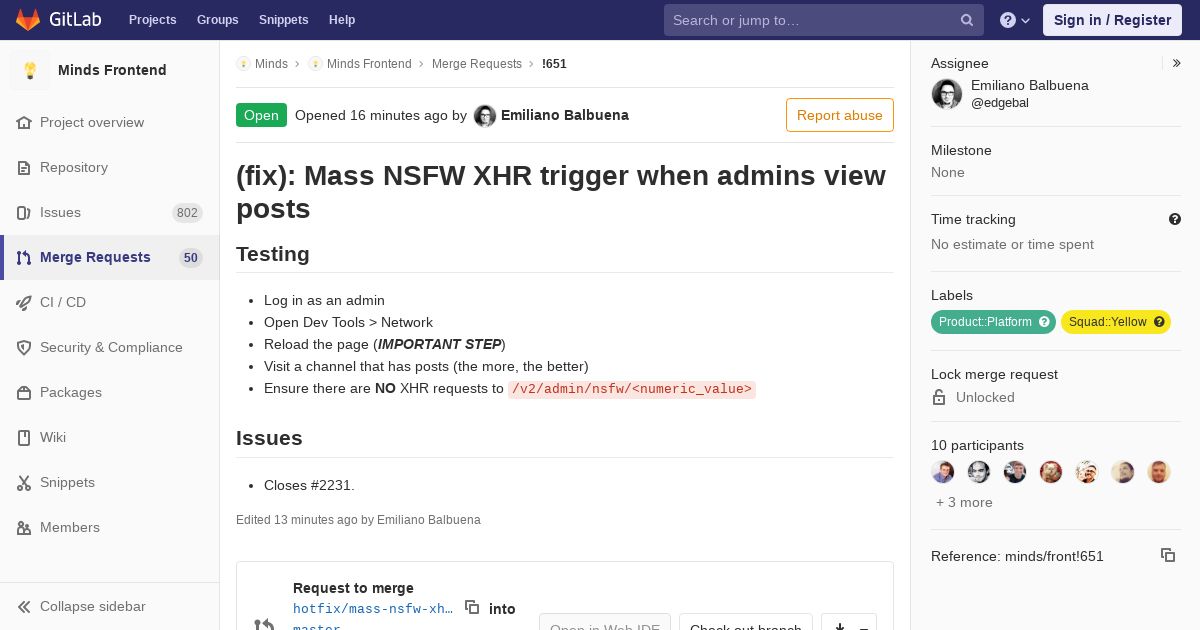Open the assignee avatar in the sidebar
The width and height of the screenshot is (1200, 630).
pyautogui.click(x=947, y=94)
